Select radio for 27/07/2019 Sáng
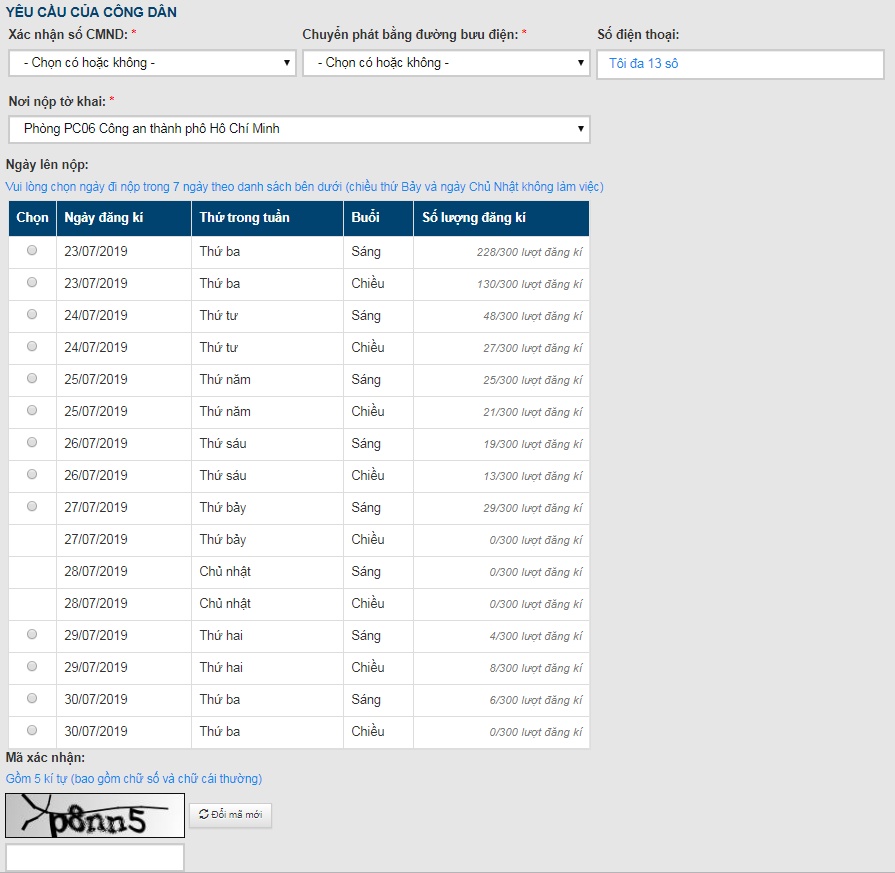Viewport: 895px width, 873px height. [32, 506]
